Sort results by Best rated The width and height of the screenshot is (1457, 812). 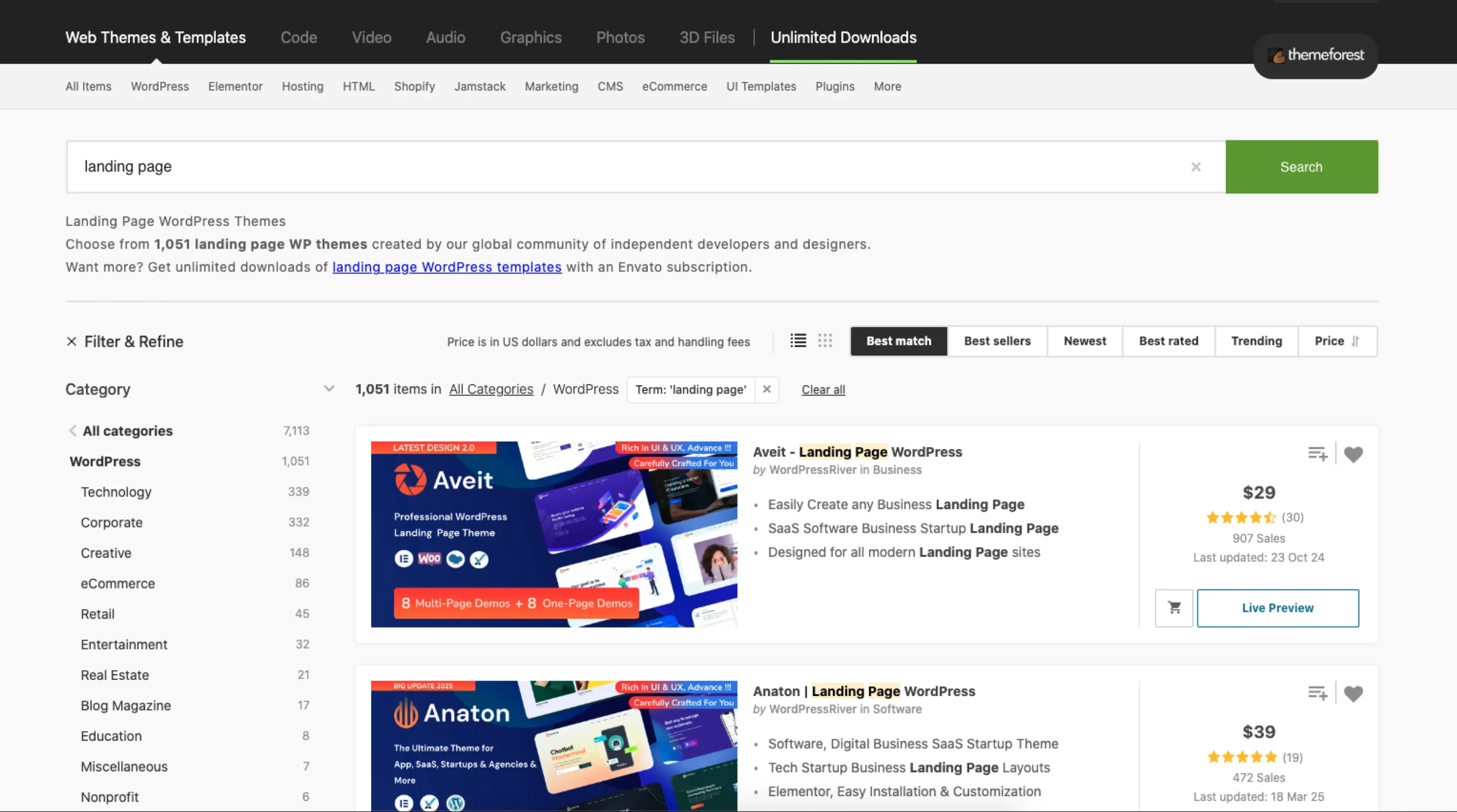pyautogui.click(x=1168, y=341)
